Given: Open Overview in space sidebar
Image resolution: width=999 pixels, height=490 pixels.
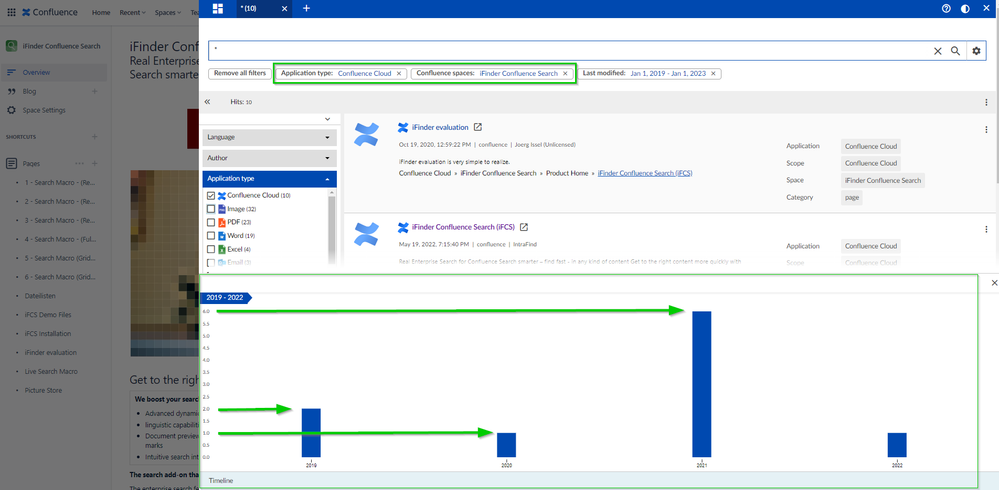Looking at the screenshot, I should pos(54,73).
